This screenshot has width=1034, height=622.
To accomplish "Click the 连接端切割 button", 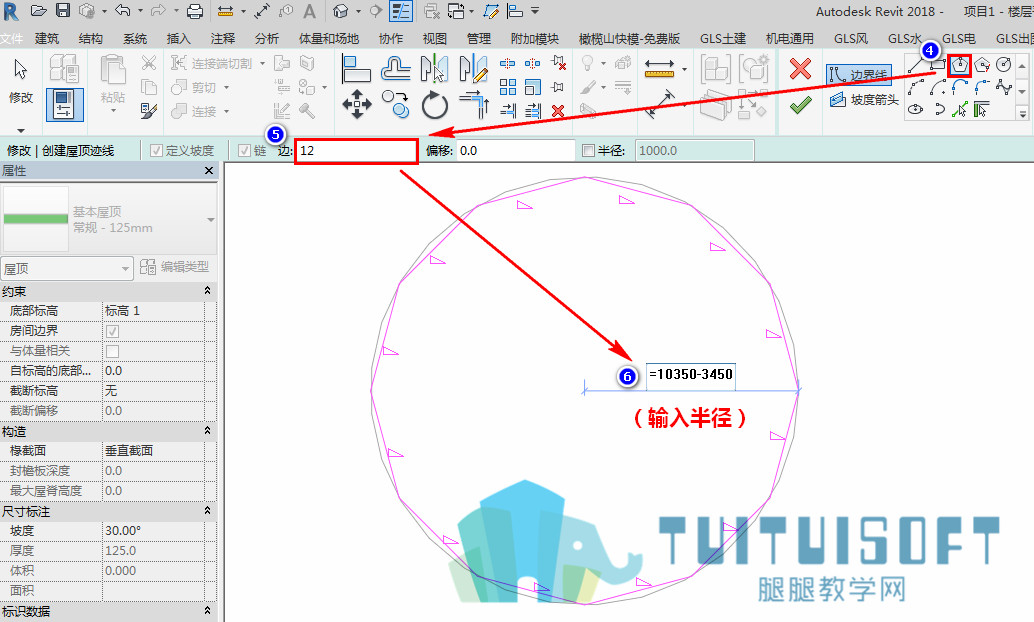I will [212, 63].
